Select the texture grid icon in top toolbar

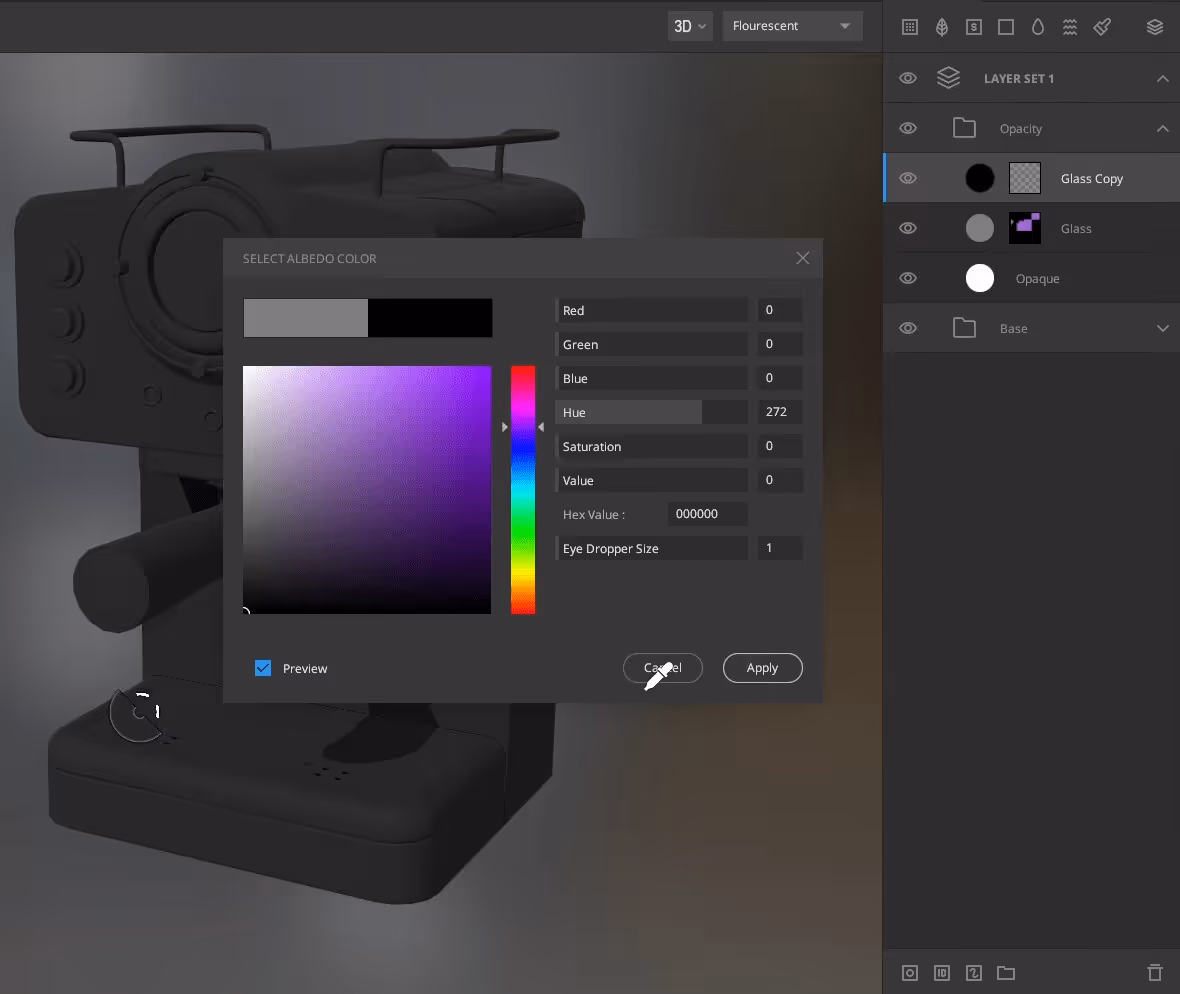pos(909,27)
